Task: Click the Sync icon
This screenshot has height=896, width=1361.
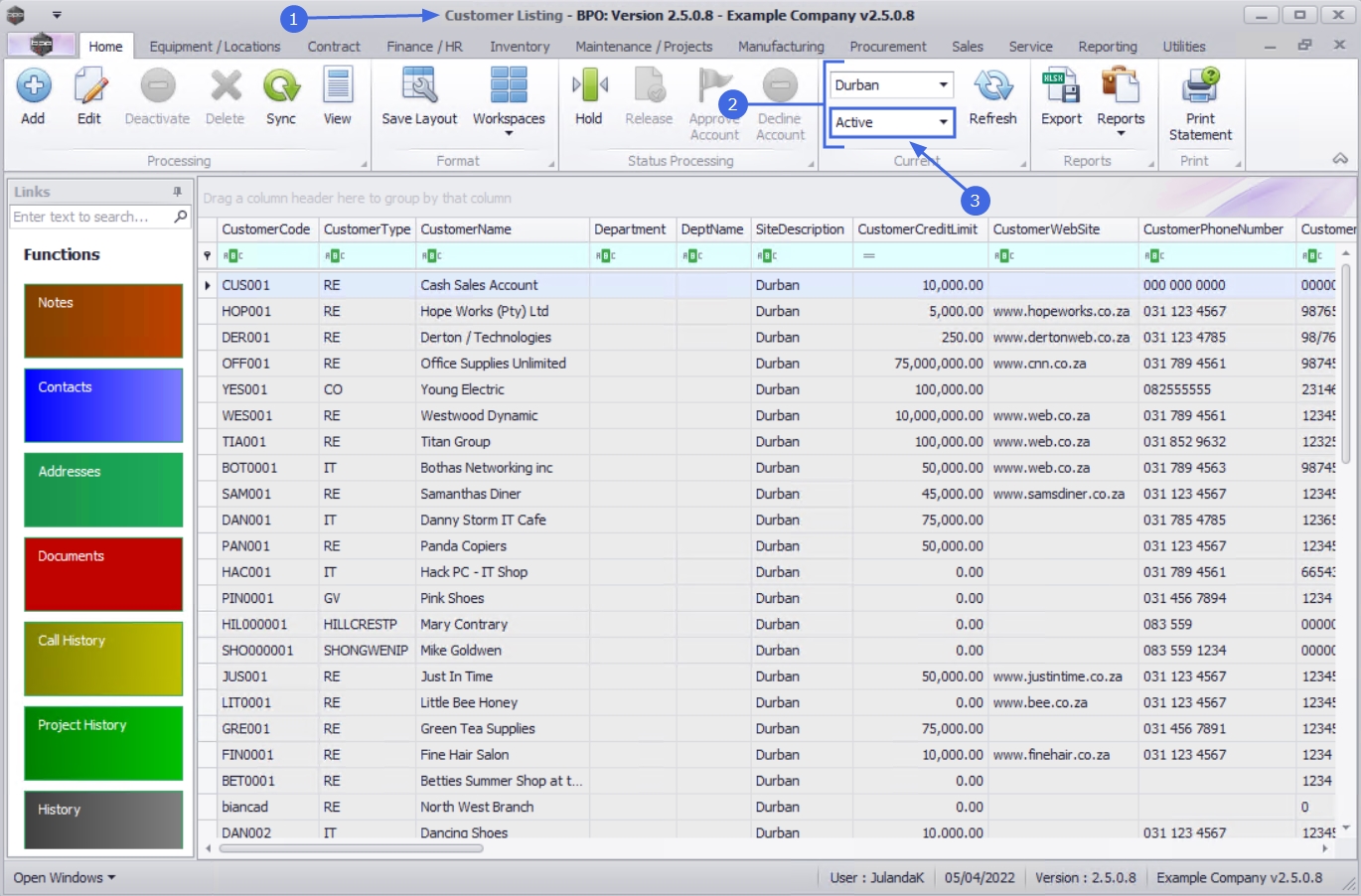Action: (x=281, y=88)
